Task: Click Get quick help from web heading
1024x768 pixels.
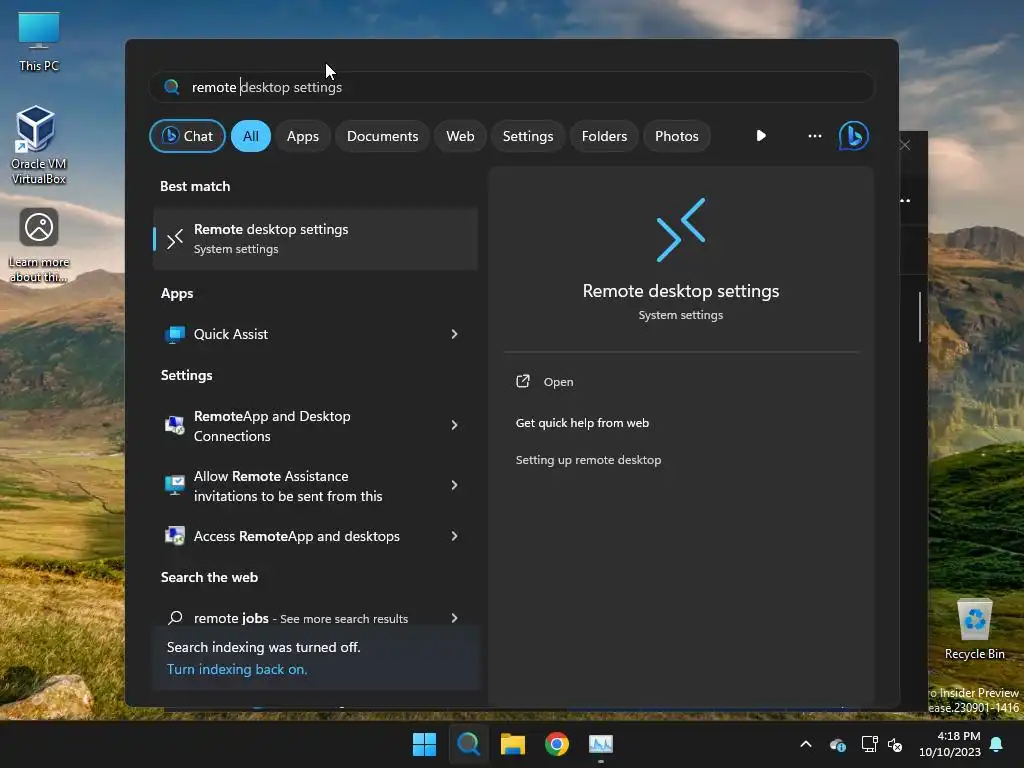Action: pos(583,423)
